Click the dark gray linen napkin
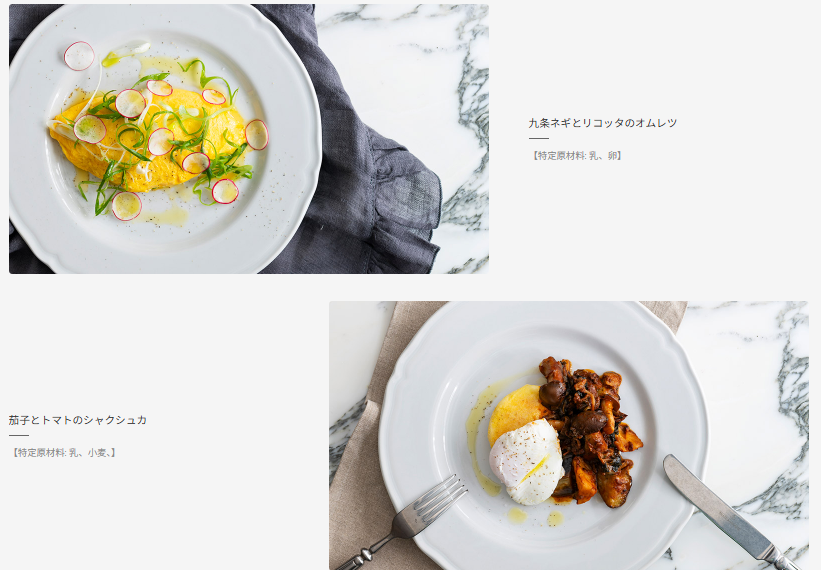821x570 pixels. pos(367,173)
